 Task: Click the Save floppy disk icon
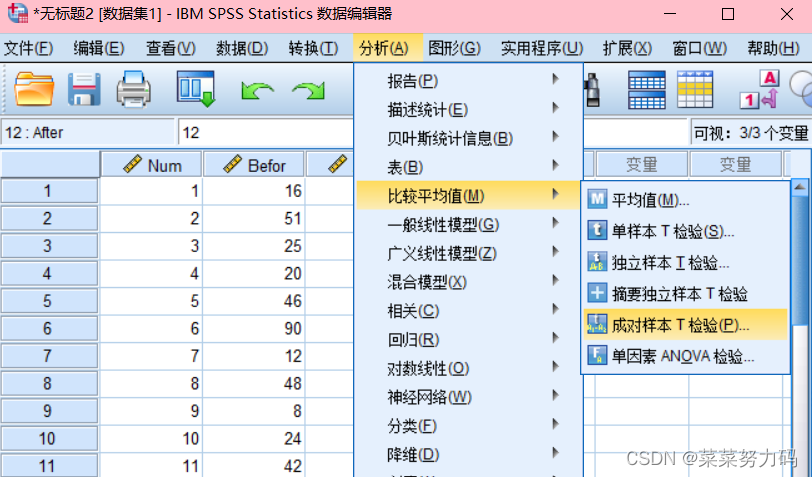click(84, 89)
